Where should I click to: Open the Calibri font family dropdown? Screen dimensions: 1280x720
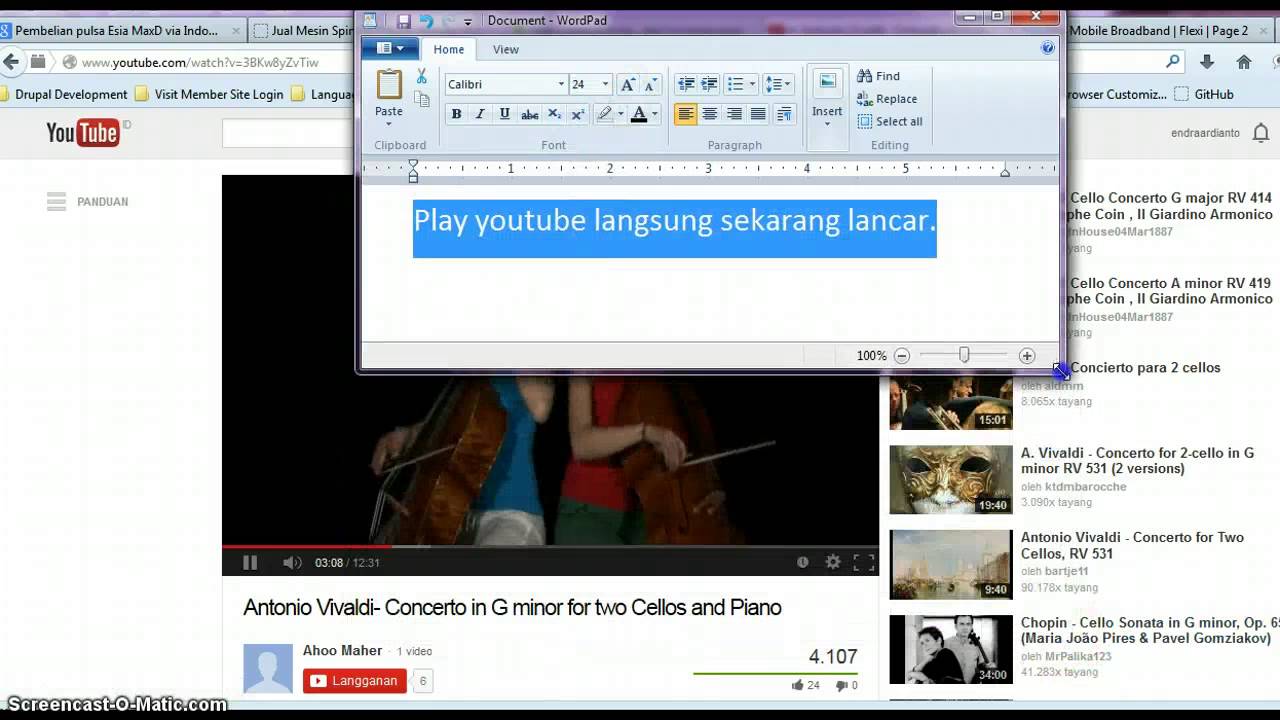(x=560, y=85)
